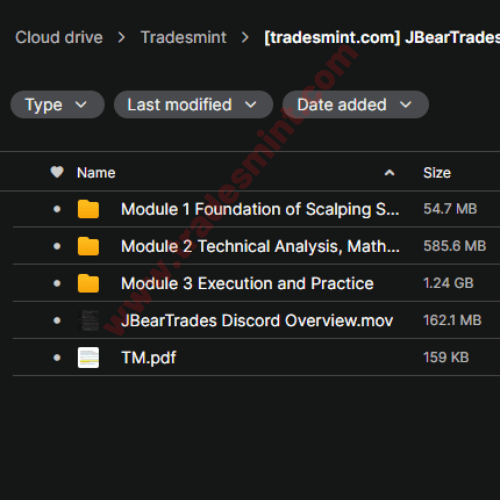Toggle favourite dot for Module 1 row

pyautogui.click(x=57, y=209)
